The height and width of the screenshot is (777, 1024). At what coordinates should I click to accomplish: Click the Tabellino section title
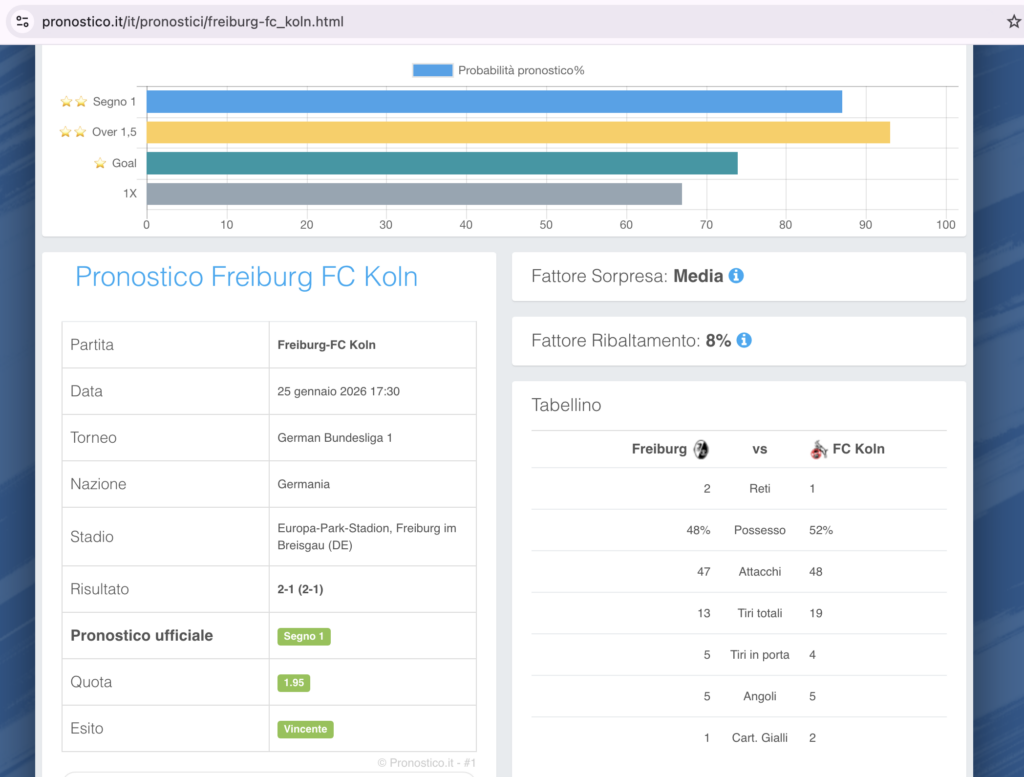pyautogui.click(x=566, y=405)
